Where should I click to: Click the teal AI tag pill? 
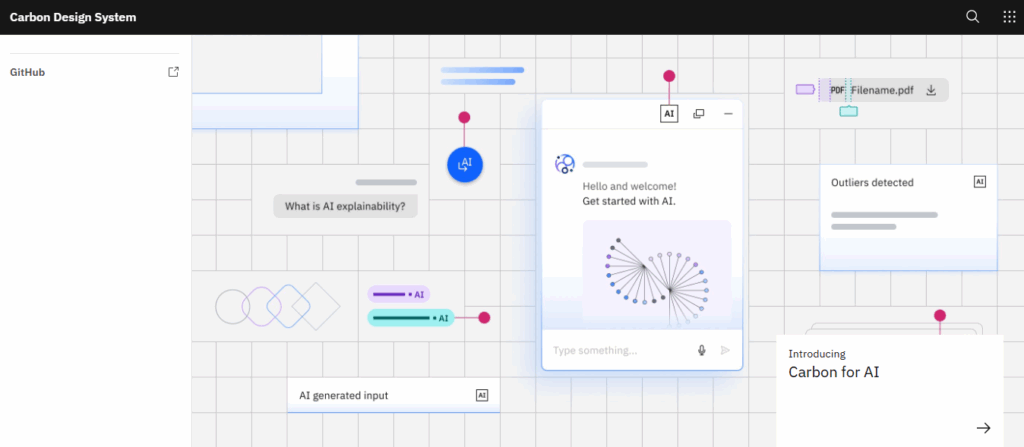click(x=411, y=318)
